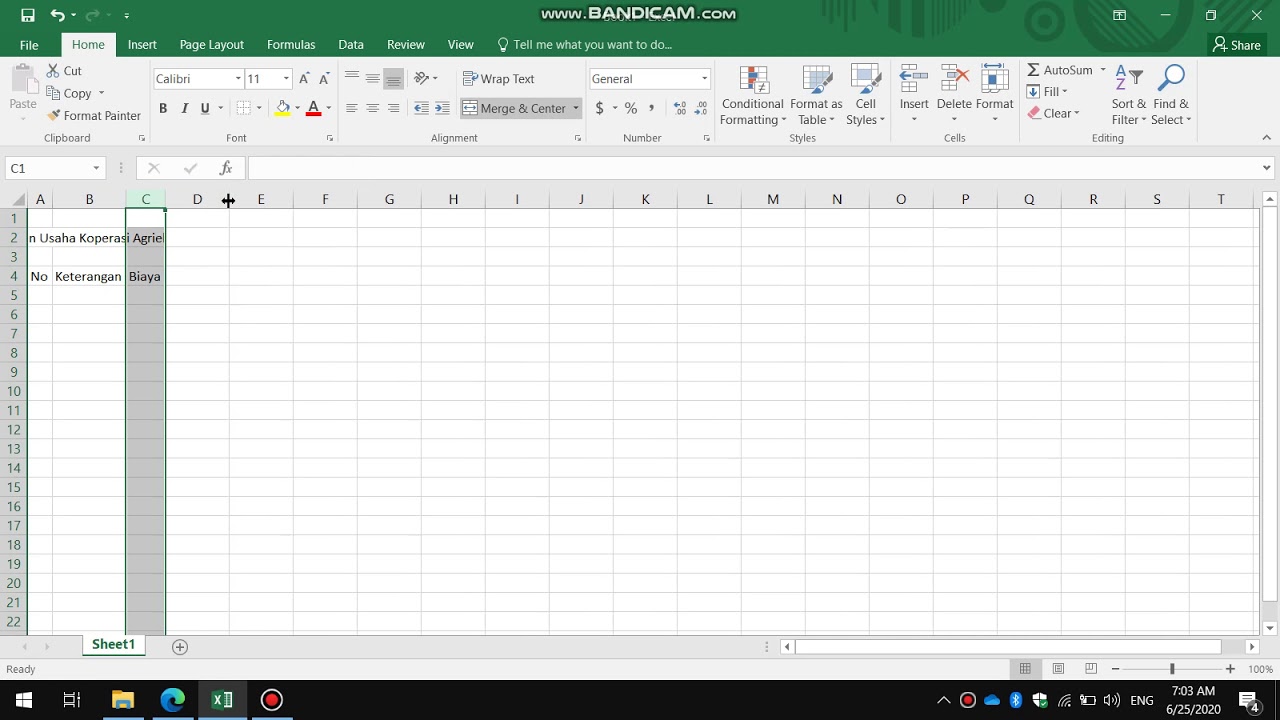The height and width of the screenshot is (720, 1280).
Task: Open the Name Box dropdown arrow
Action: [96, 168]
